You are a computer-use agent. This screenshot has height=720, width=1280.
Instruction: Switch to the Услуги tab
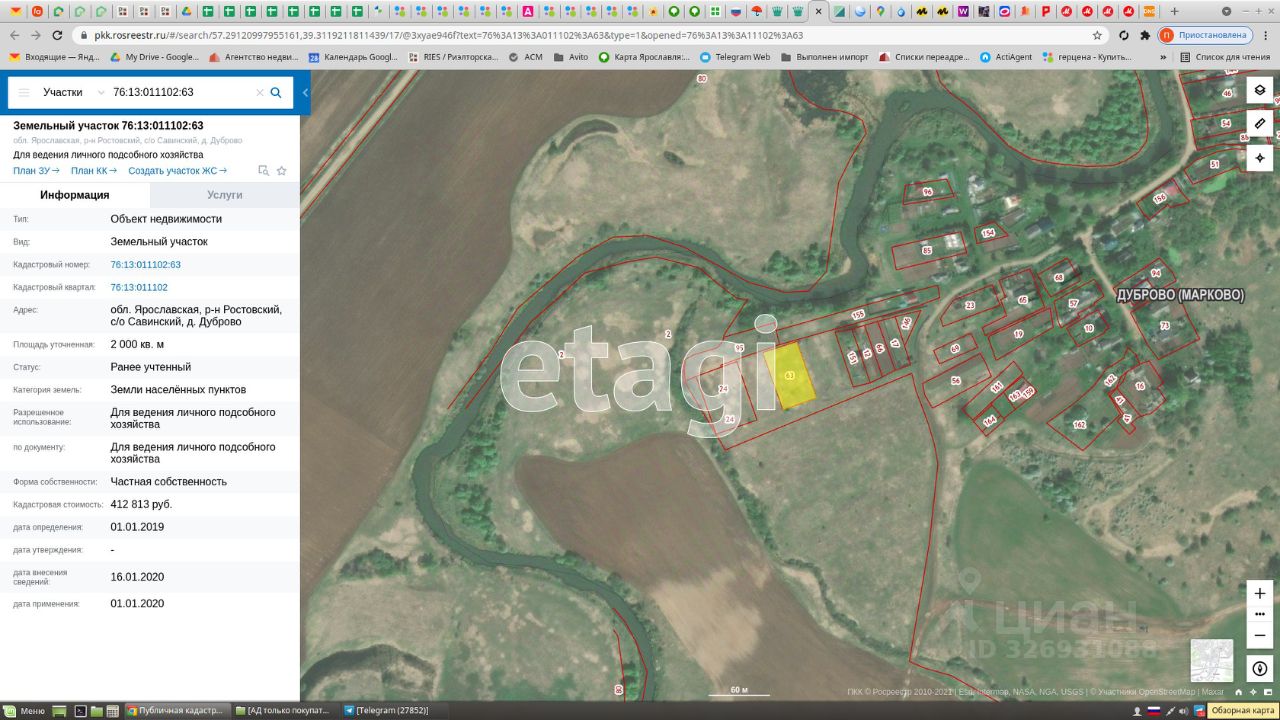click(224, 195)
